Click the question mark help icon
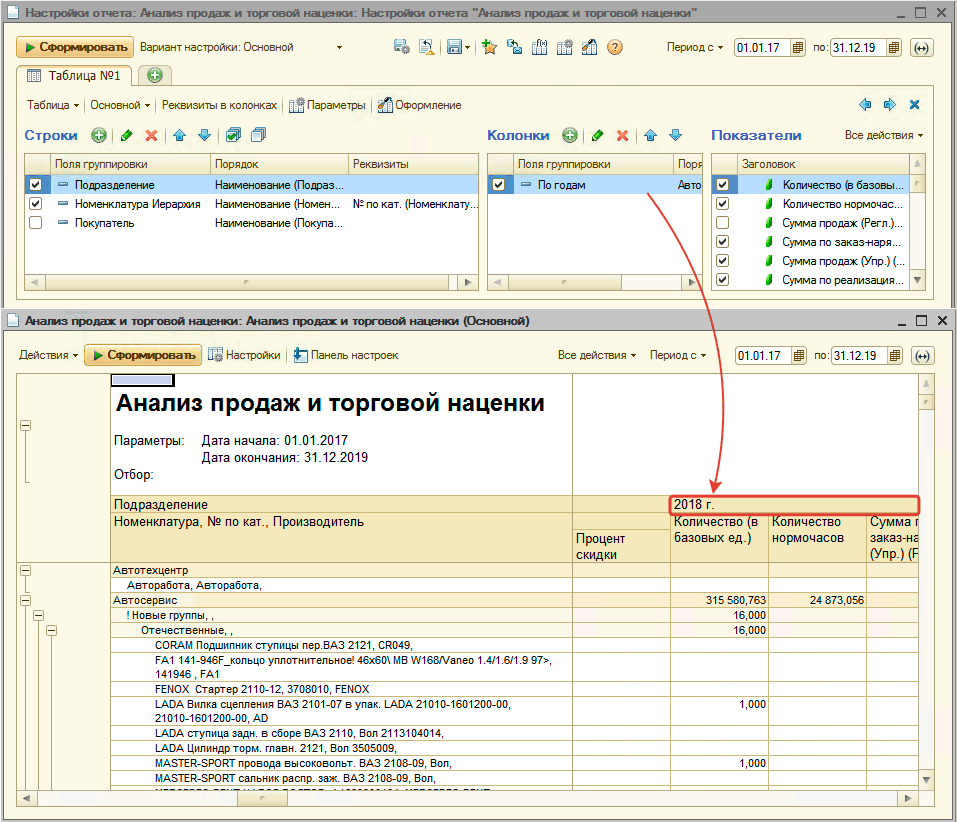The width and height of the screenshot is (957, 822). pyautogui.click(x=614, y=47)
